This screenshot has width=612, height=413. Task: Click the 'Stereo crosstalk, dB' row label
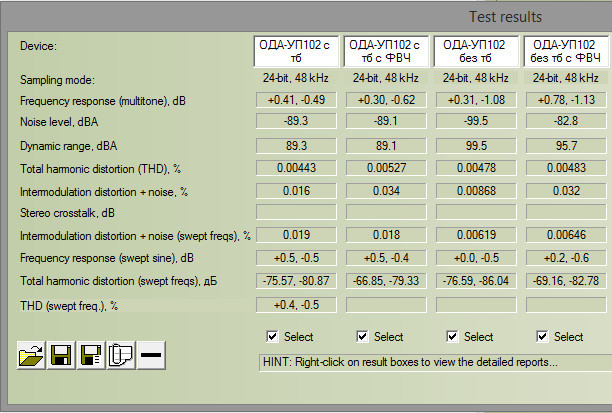[67, 213]
